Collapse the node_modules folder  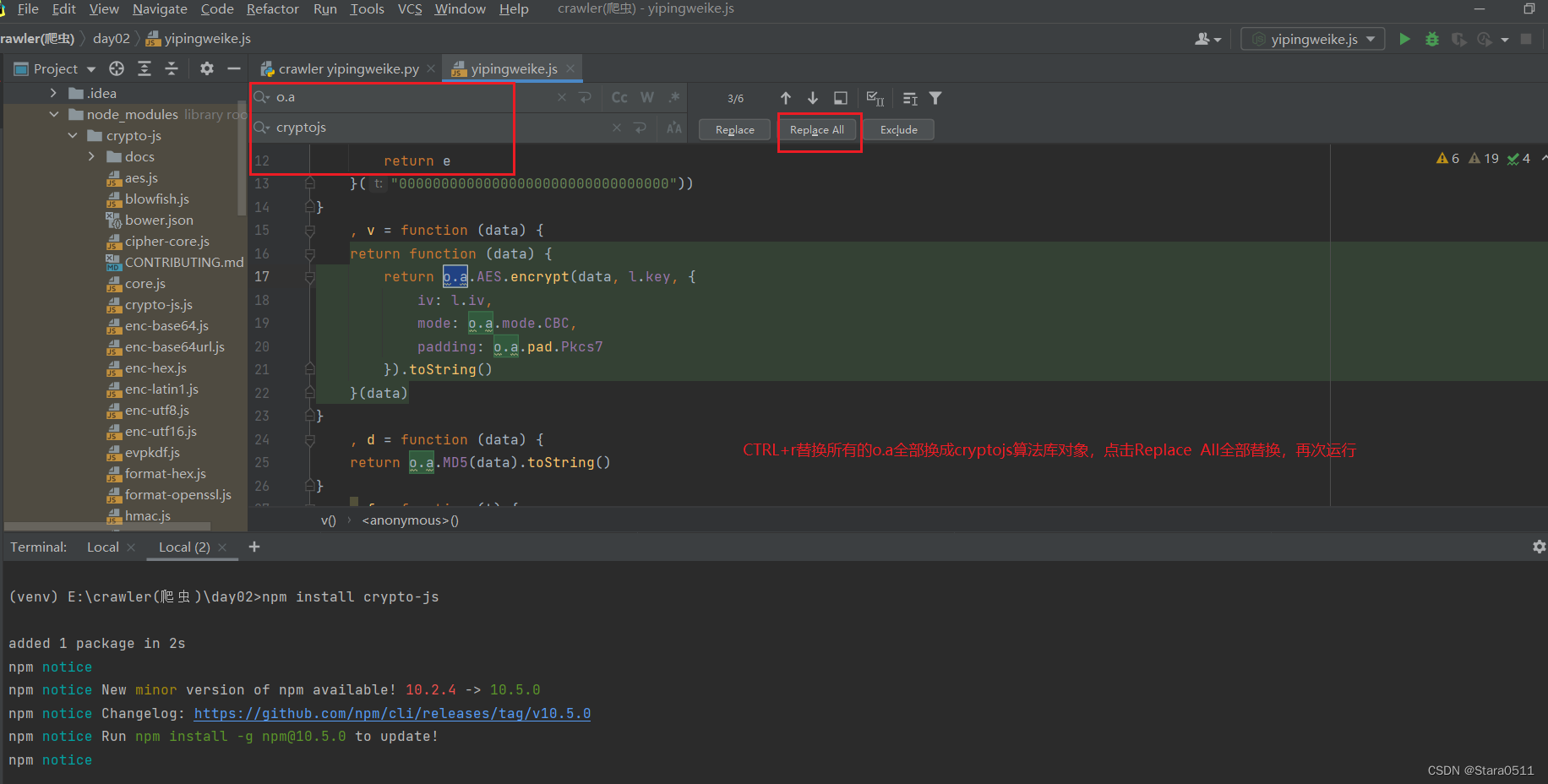point(54,114)
